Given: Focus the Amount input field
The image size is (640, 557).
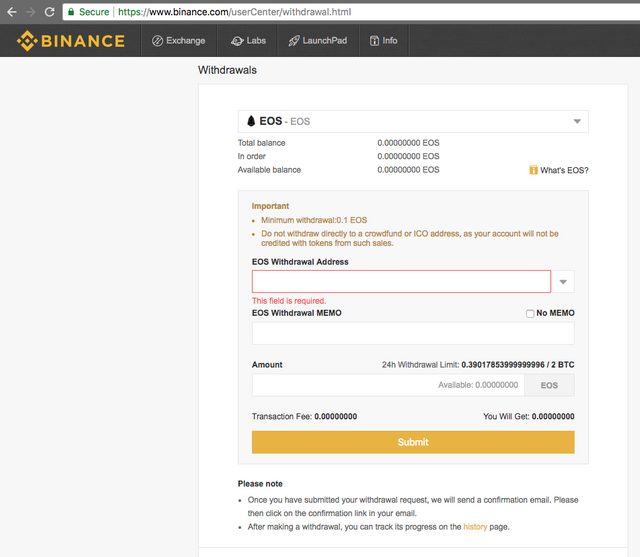Looking at the screenshot, I should pos(388,385).
